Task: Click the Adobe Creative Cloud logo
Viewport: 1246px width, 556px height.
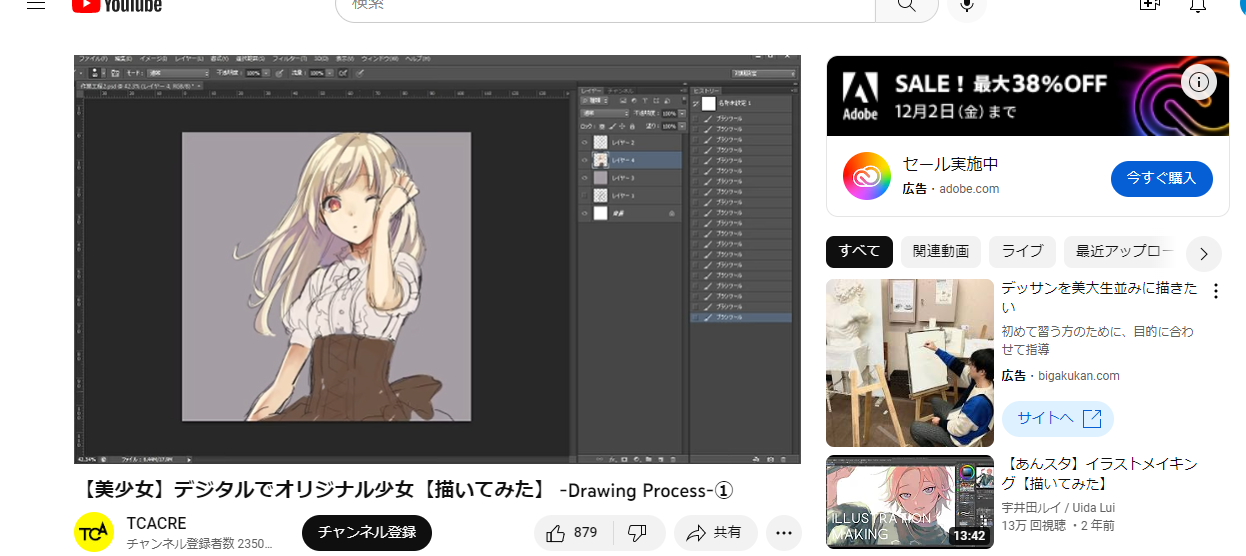Action: pyautogui.click(x=866, y=176)
